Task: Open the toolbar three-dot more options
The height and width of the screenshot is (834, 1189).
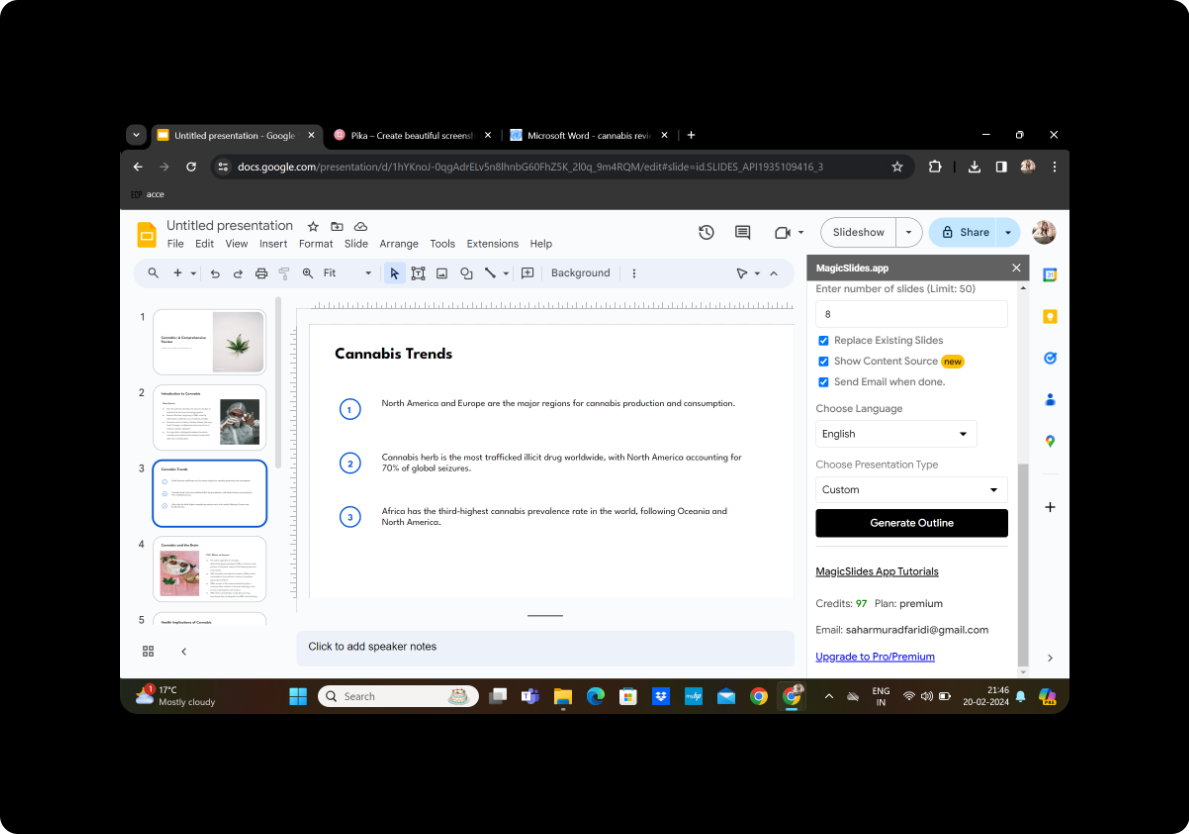Action: 634,273
